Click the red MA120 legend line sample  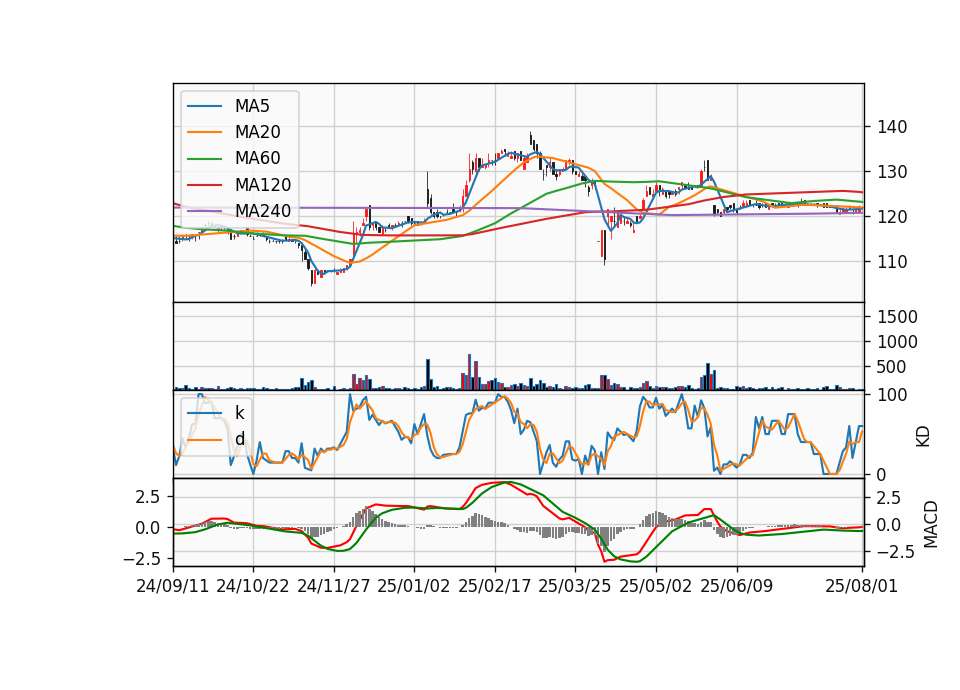(204, 185)
